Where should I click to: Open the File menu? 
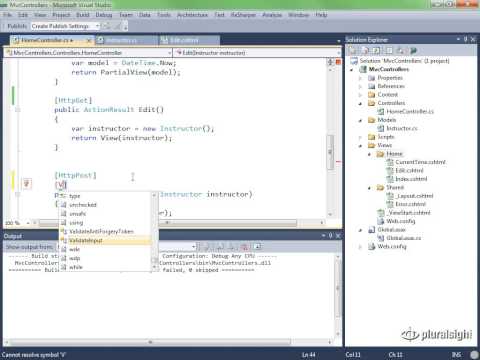point(7,15)
